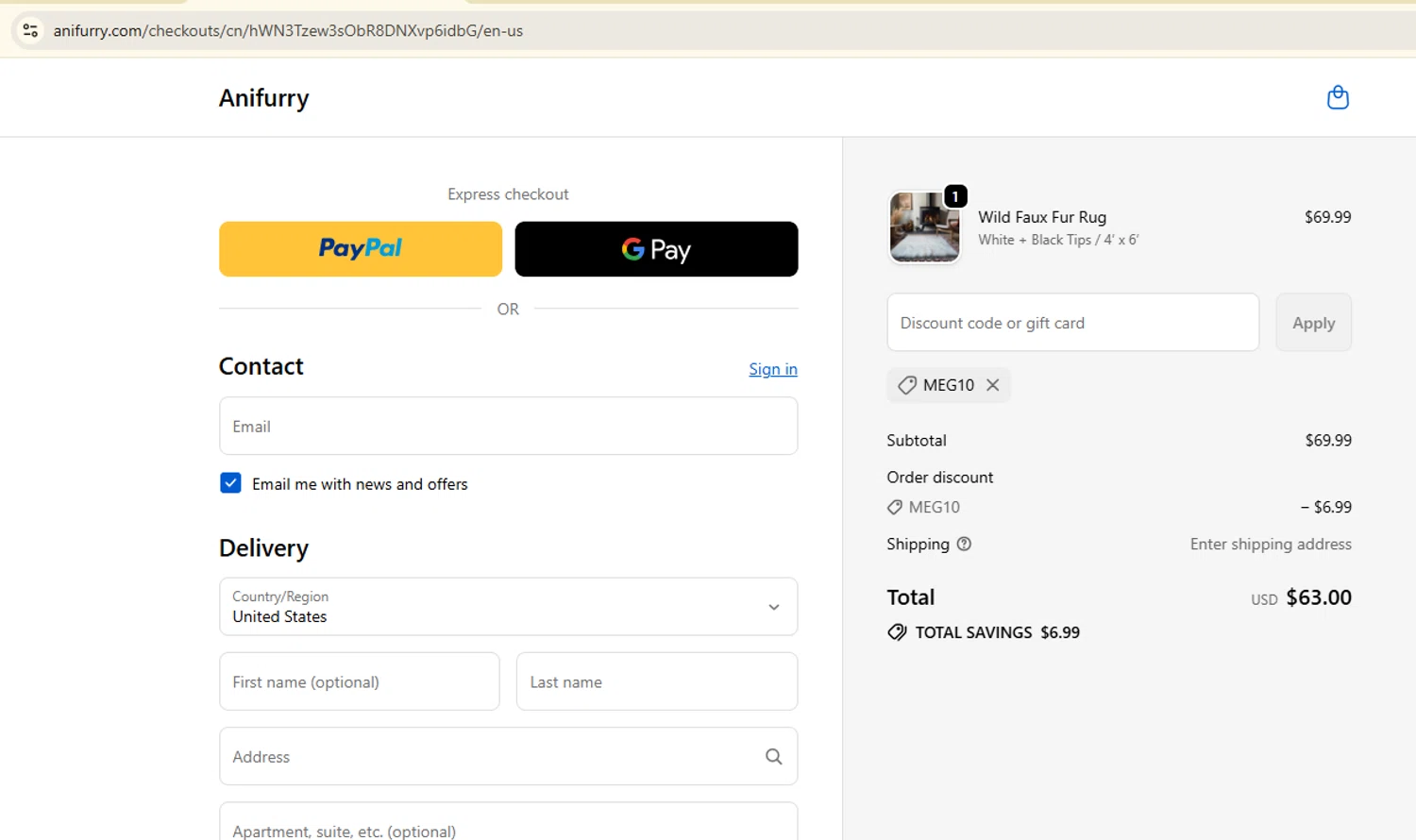The image size is (1416, 840).
Task: Focus the Email input field
Action: 508,426
